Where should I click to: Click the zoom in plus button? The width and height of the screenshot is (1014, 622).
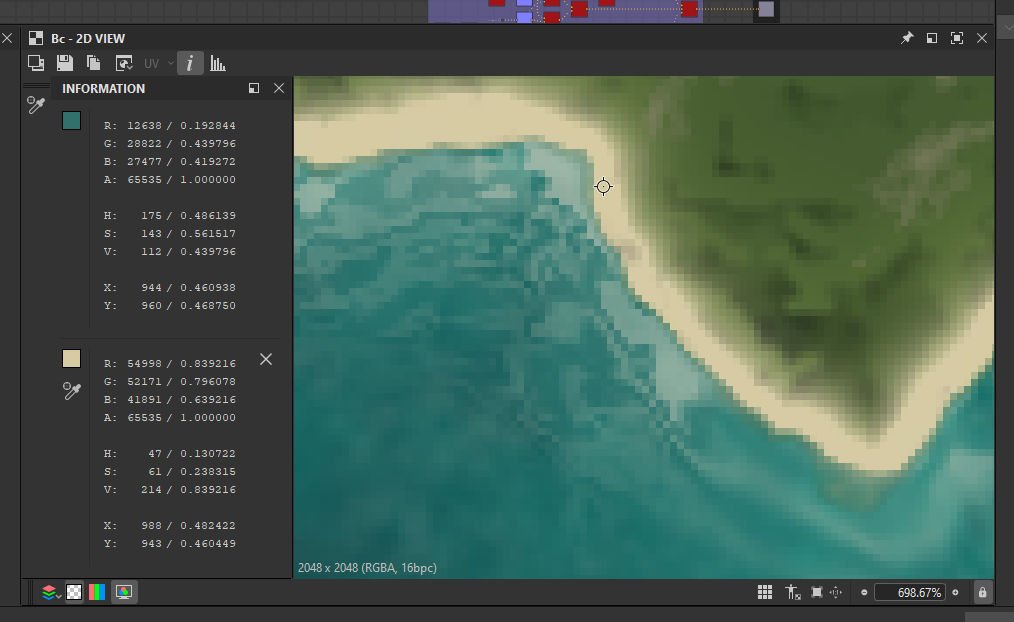point(955,592)
